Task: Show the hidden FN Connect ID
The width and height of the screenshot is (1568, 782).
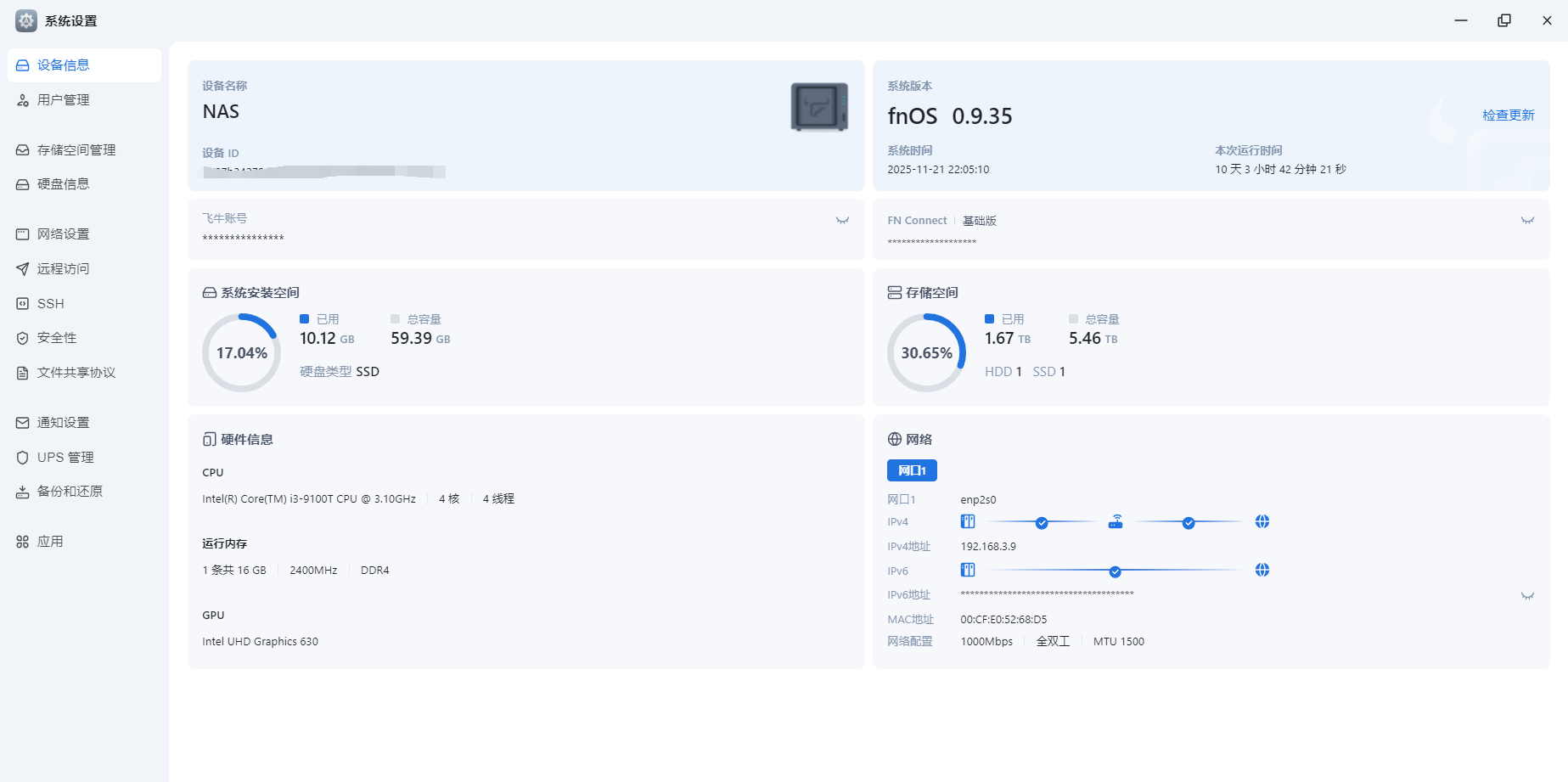Action: 1527,221
